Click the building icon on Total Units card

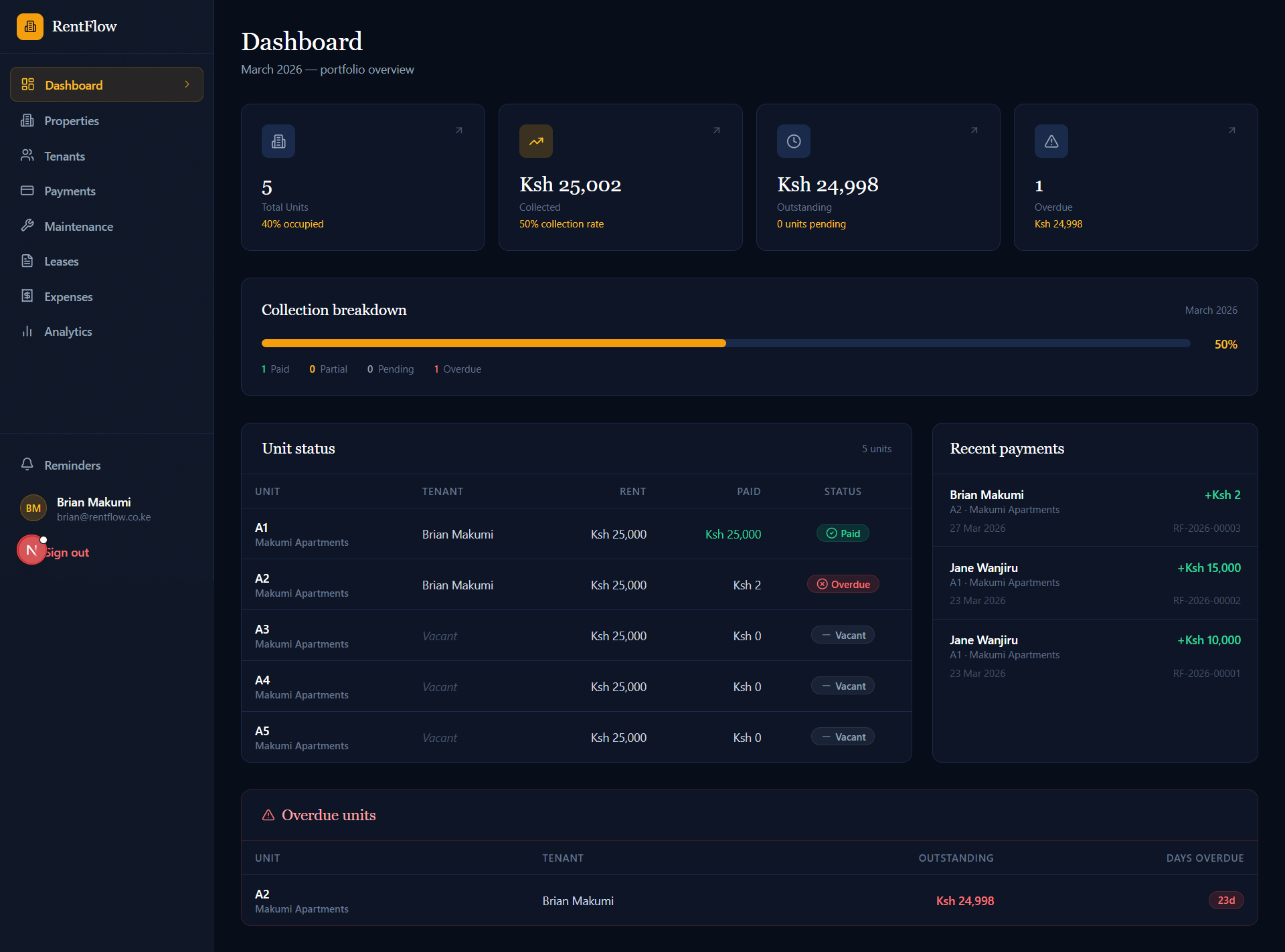click(x=278, y=141)
